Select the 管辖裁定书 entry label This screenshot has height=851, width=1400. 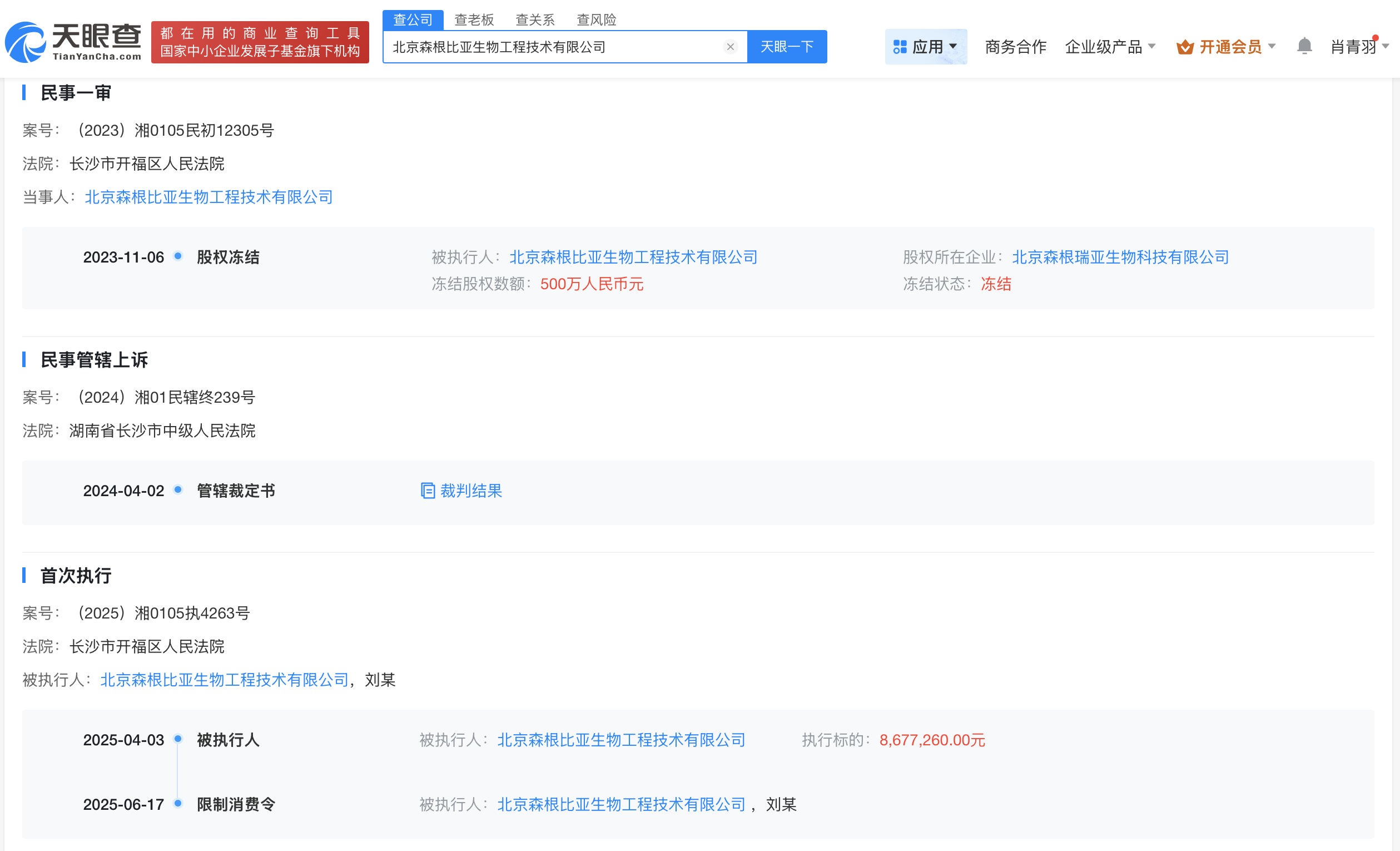click(236, 491)
